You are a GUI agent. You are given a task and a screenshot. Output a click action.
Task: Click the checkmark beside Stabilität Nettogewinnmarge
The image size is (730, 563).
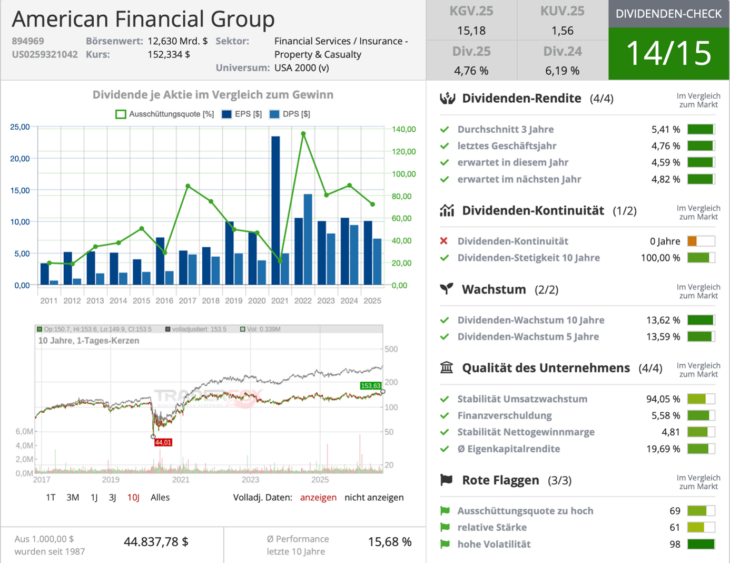(x=445, y=432)
